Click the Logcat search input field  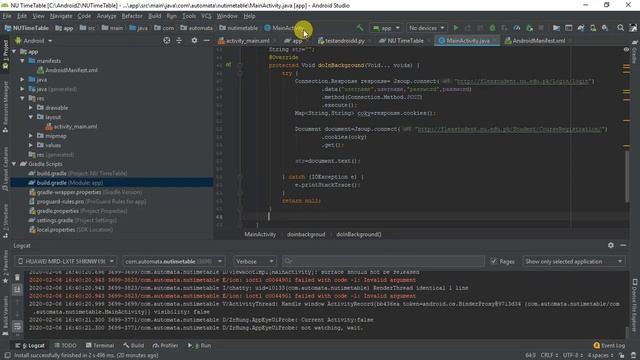[384, 261]
